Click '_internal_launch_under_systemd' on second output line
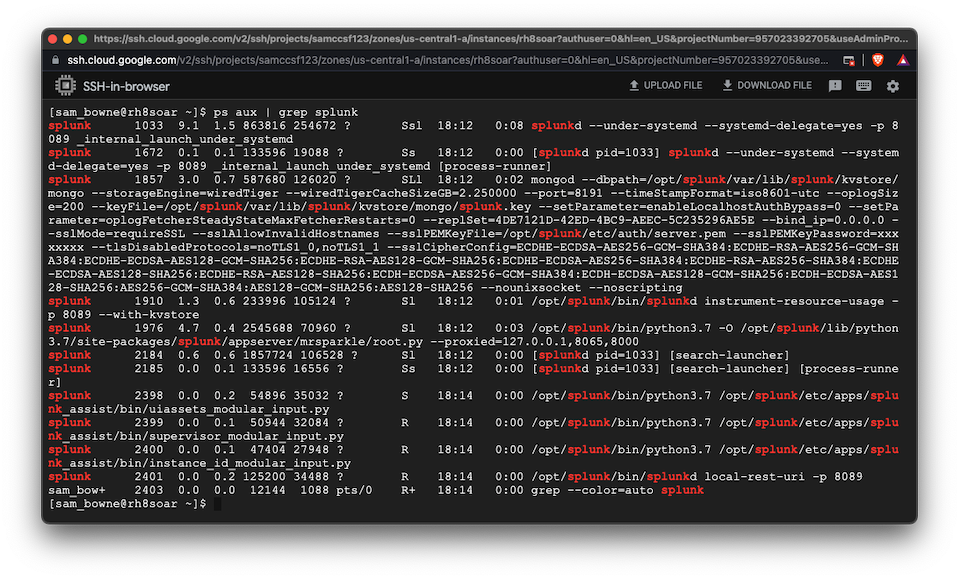Viewport: 959px width, 579px height. (x=185, y=139)
